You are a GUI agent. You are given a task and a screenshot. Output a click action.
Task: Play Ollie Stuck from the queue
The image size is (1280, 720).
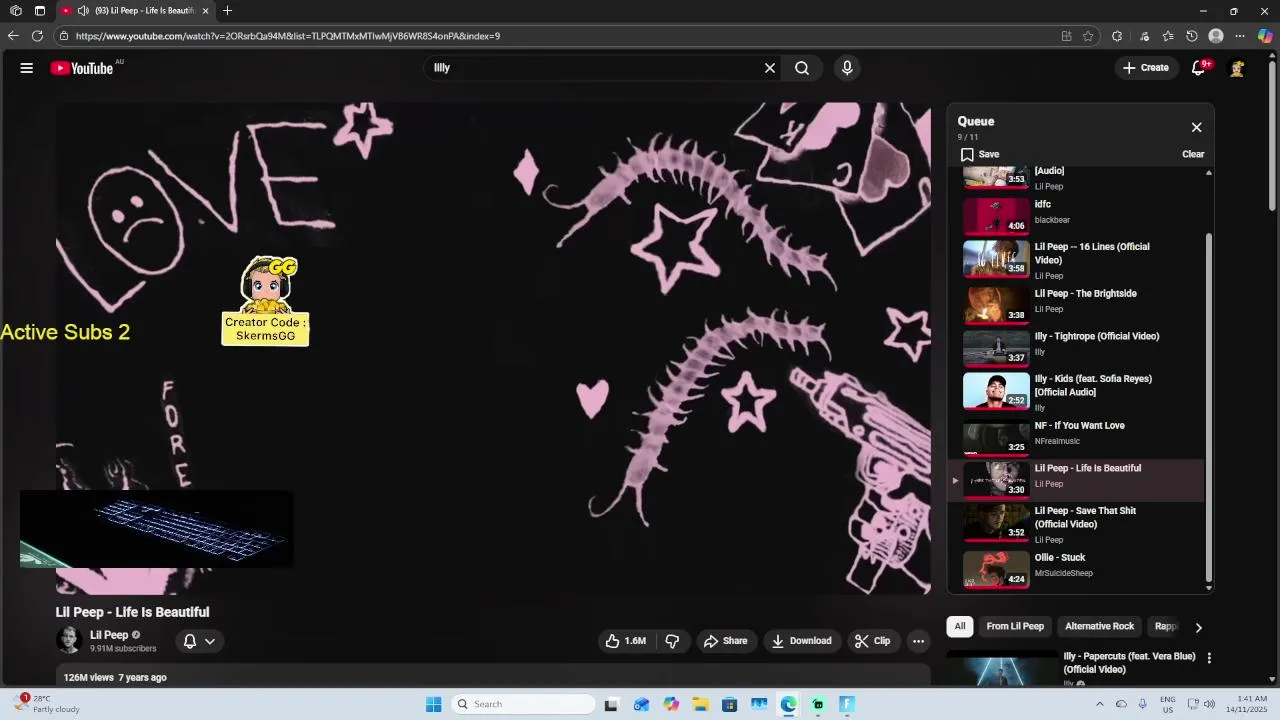pyautogui.click(x=1076, y=568)
